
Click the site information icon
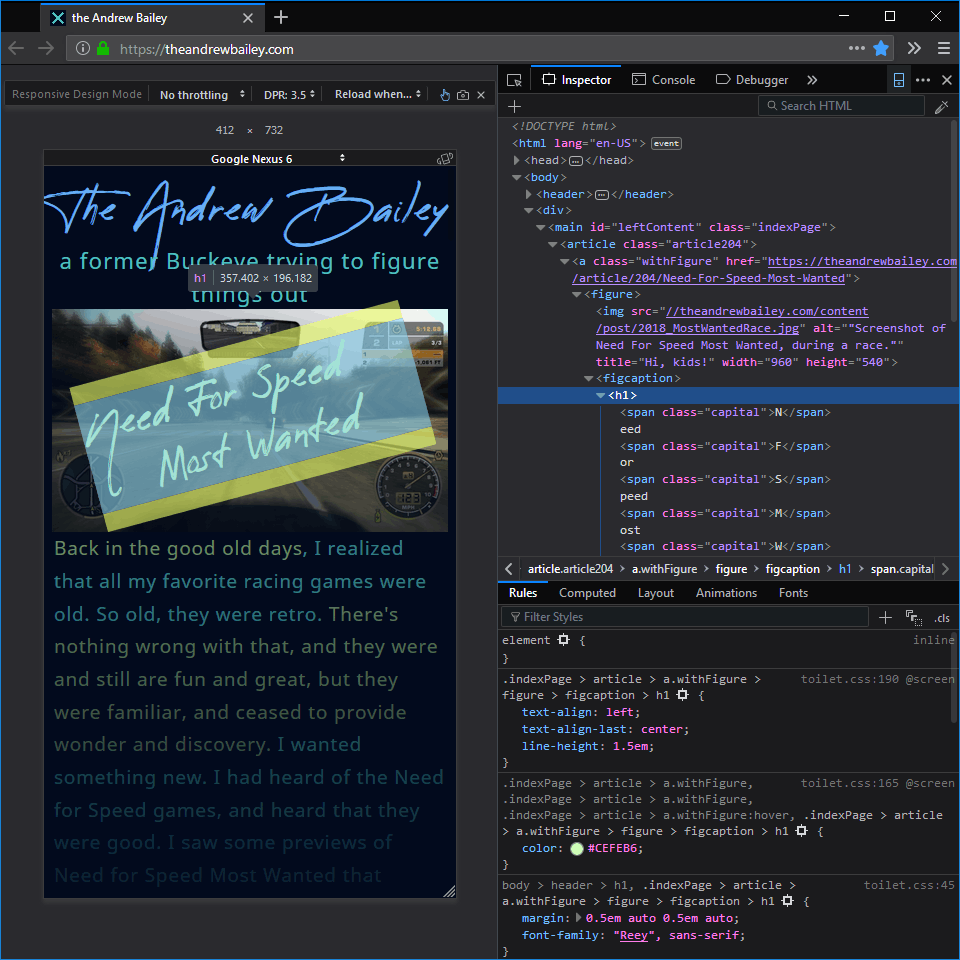(83, 48)
